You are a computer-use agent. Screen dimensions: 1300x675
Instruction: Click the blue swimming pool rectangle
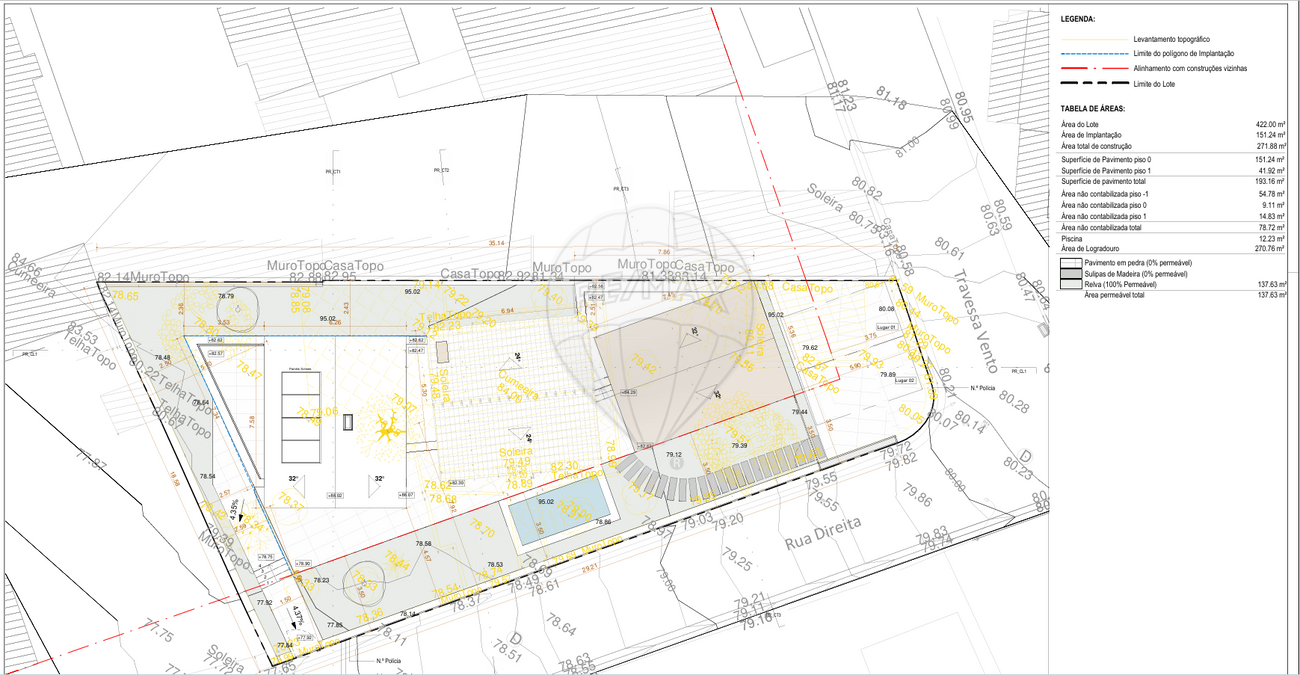click(561, 511)
